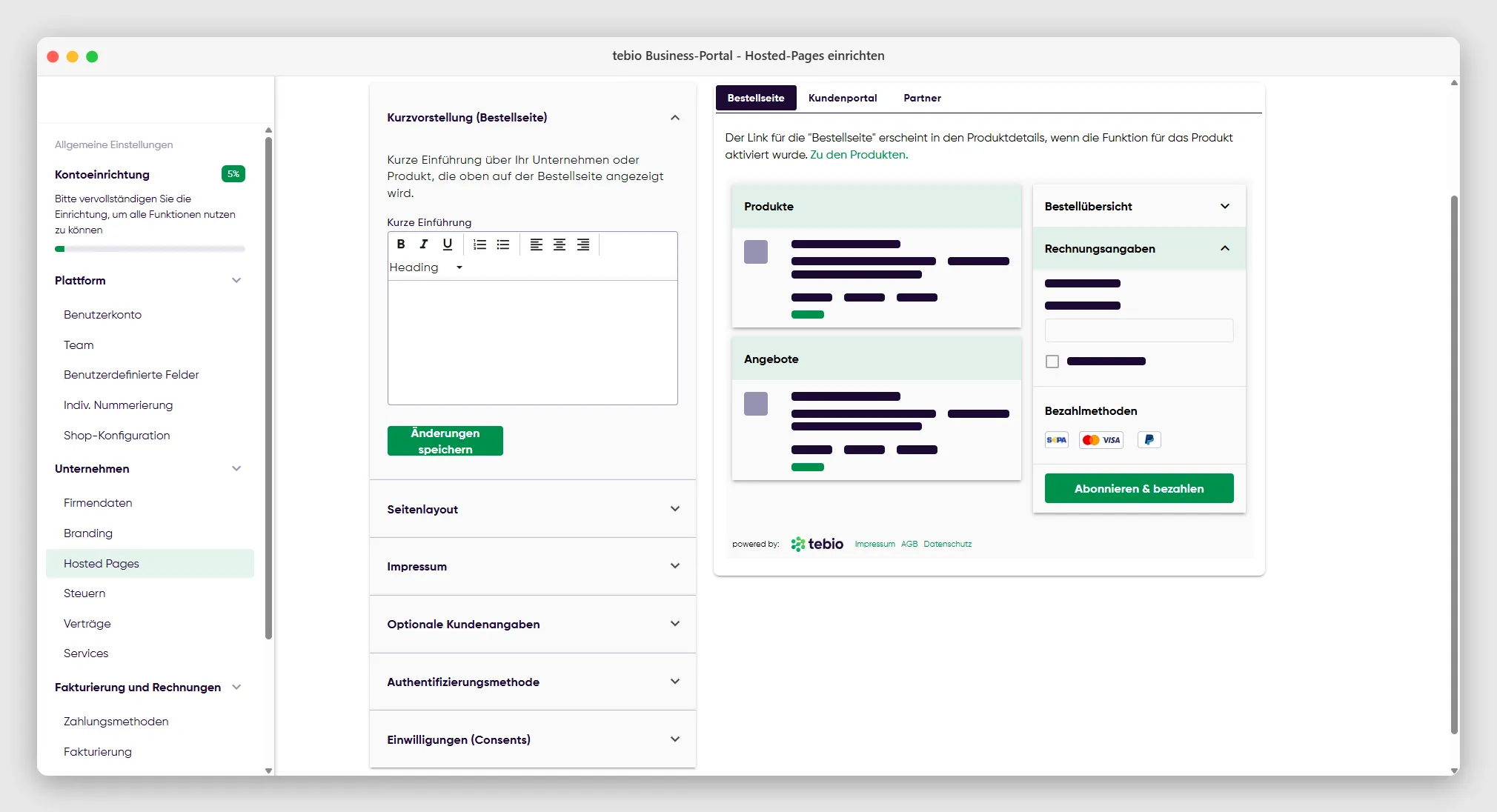The width and height of the screenshot is (1497, 812).
Task: Click Allgemeine Einstellungen label
Action: 113,144
